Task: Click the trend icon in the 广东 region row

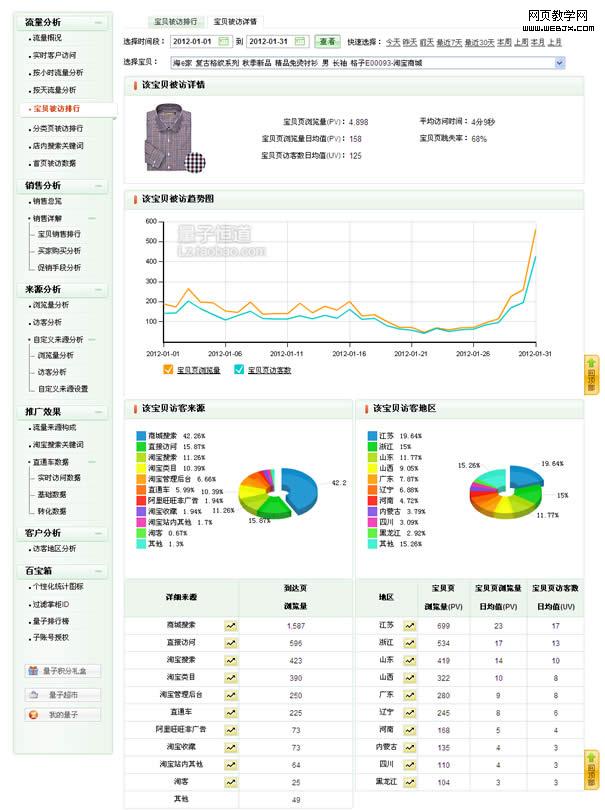Action: point(409,695)
